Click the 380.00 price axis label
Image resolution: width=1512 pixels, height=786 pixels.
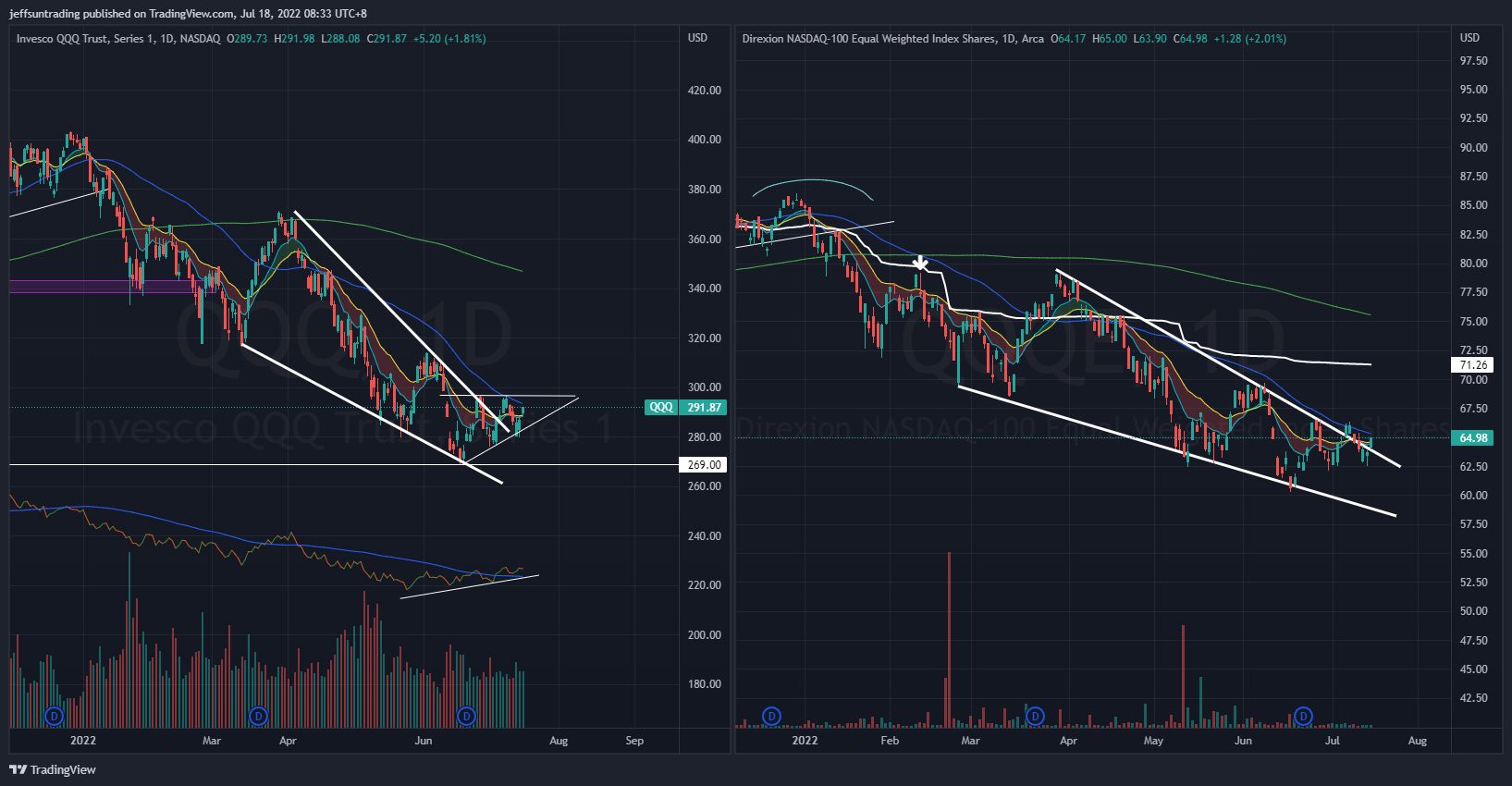point(705,190)
